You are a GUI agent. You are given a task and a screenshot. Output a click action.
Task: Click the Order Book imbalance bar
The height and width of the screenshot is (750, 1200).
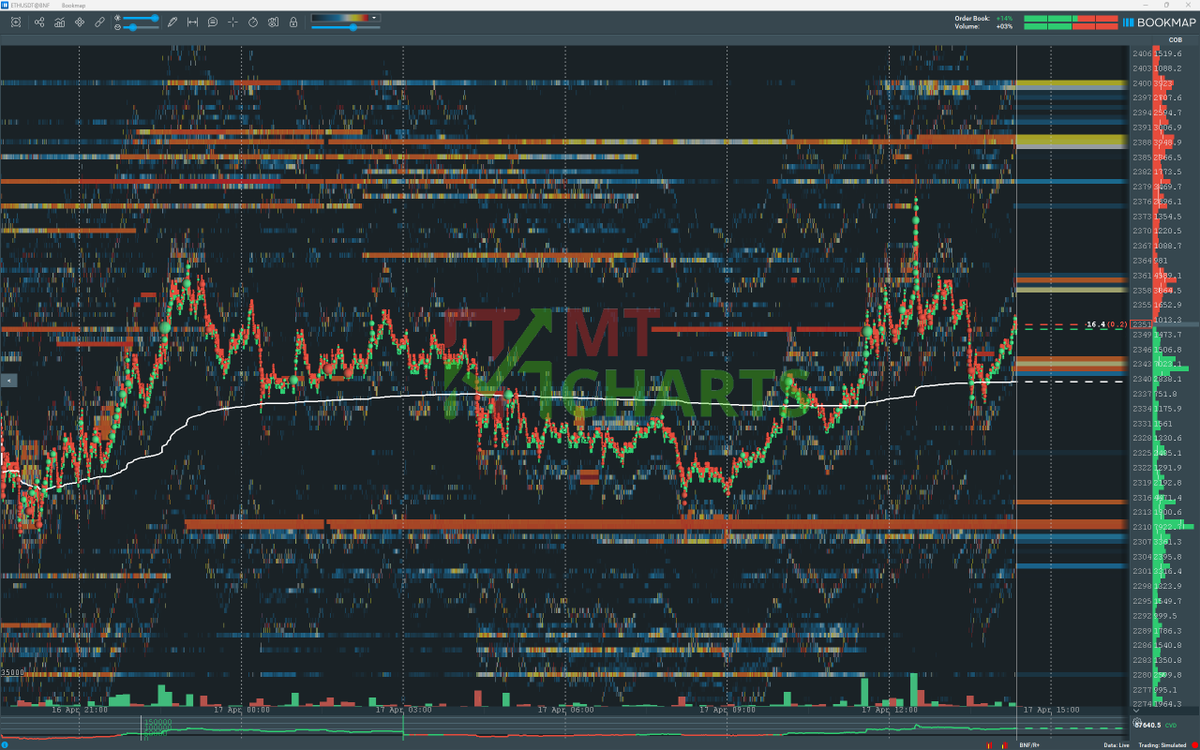tap(1070, 18)
